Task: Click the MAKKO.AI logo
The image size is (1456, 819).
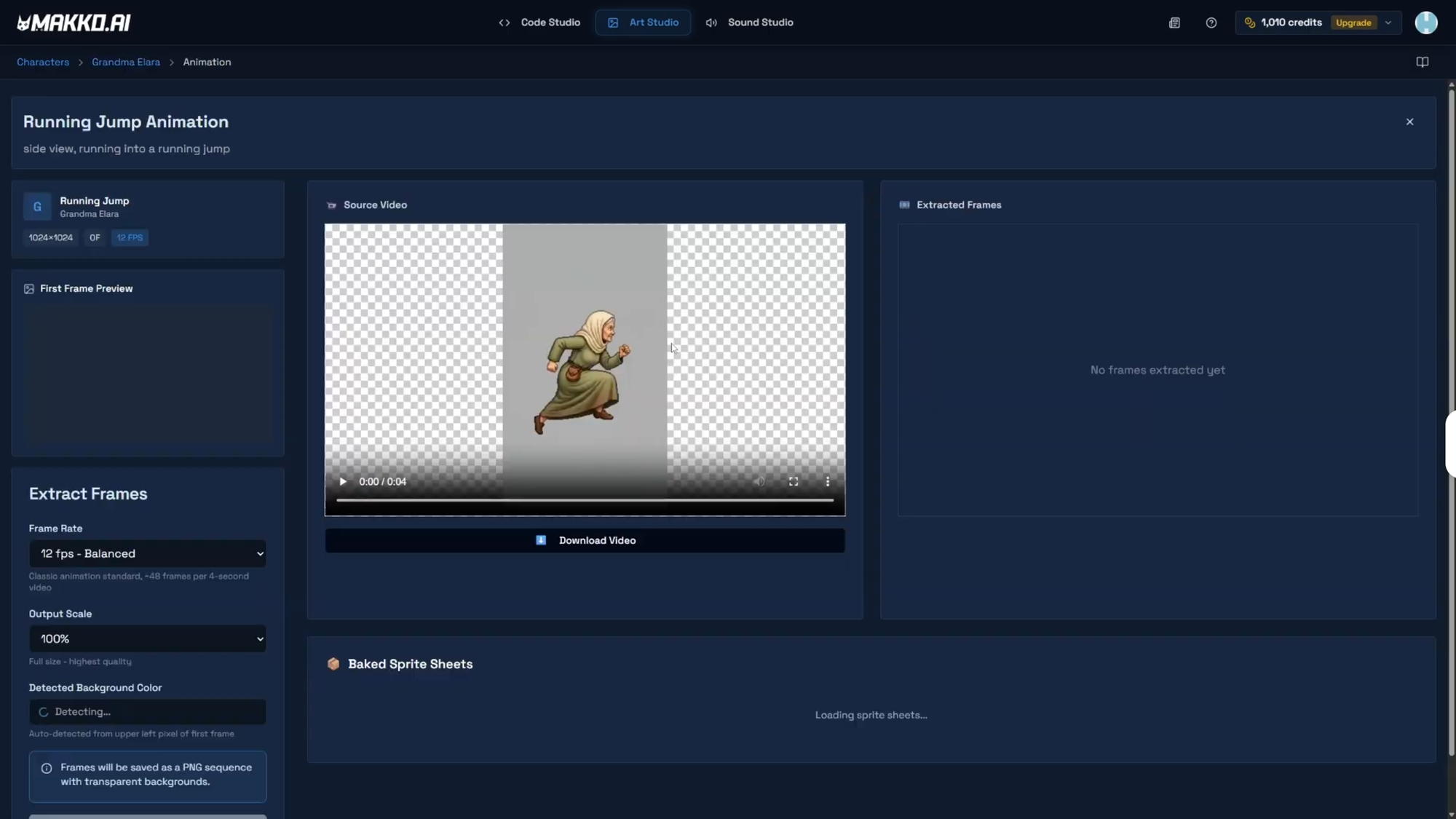Action: [x=74, y=23]
